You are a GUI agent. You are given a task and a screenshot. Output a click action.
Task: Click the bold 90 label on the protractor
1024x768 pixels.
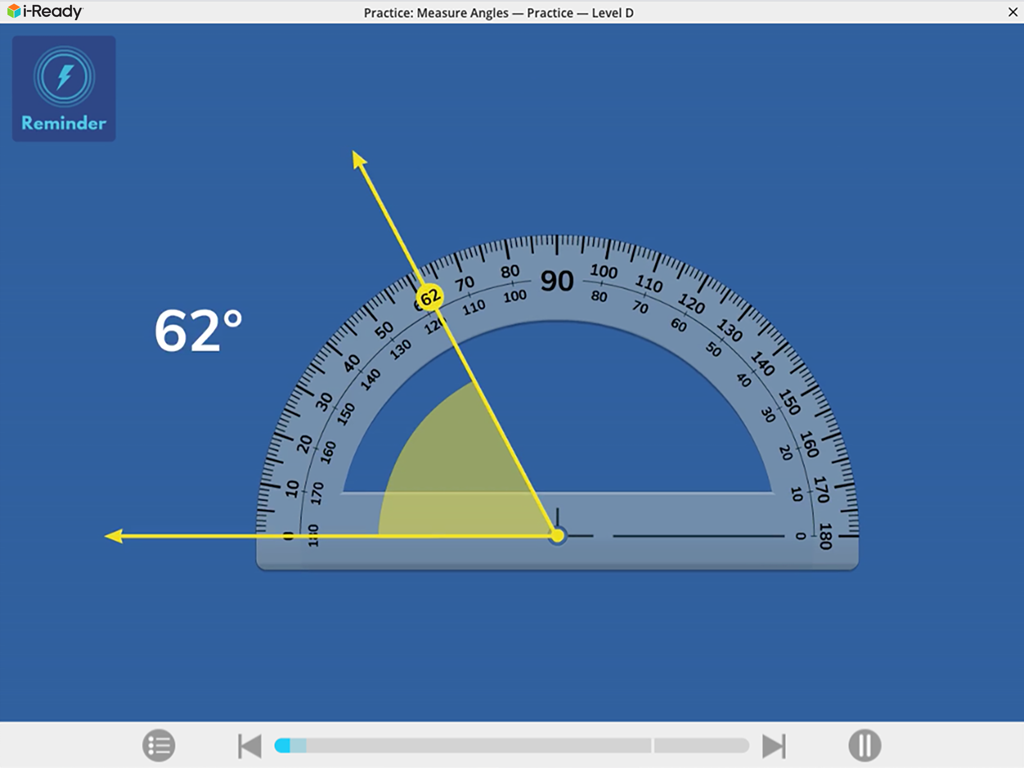click(557, 281)
